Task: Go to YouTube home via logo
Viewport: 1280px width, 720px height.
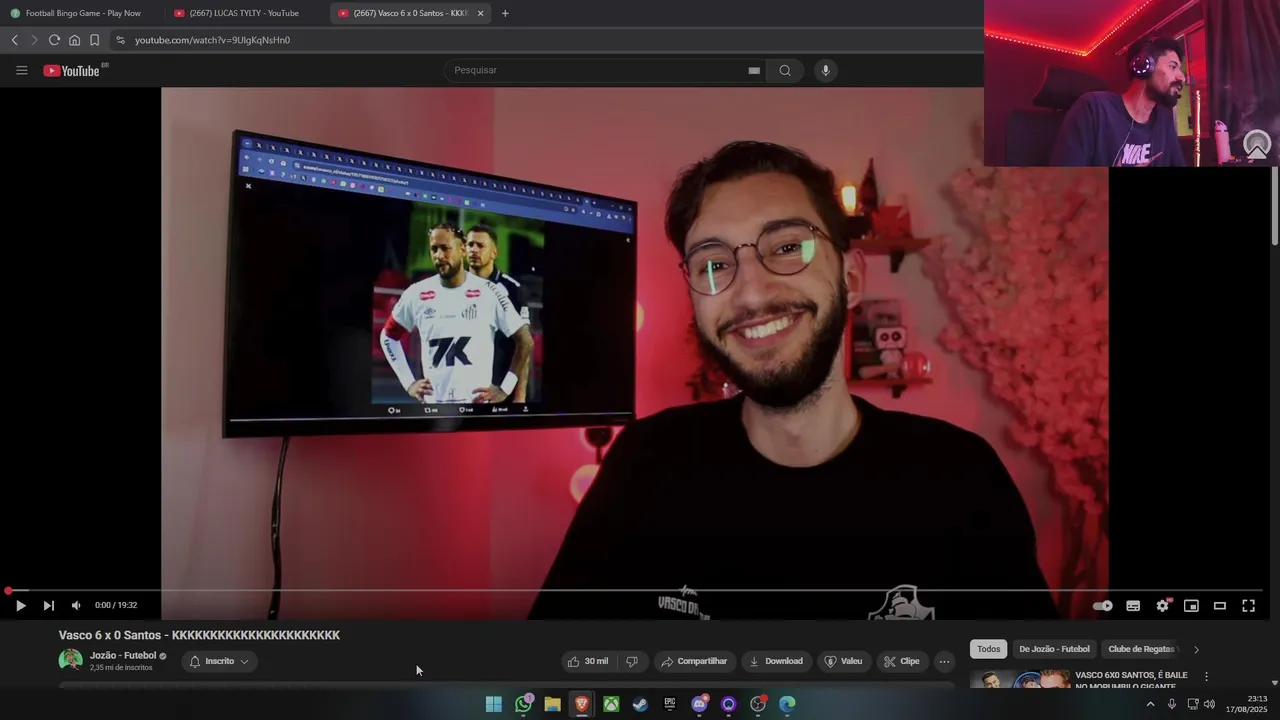Action: pyautogui.click(x=74, y=70)
